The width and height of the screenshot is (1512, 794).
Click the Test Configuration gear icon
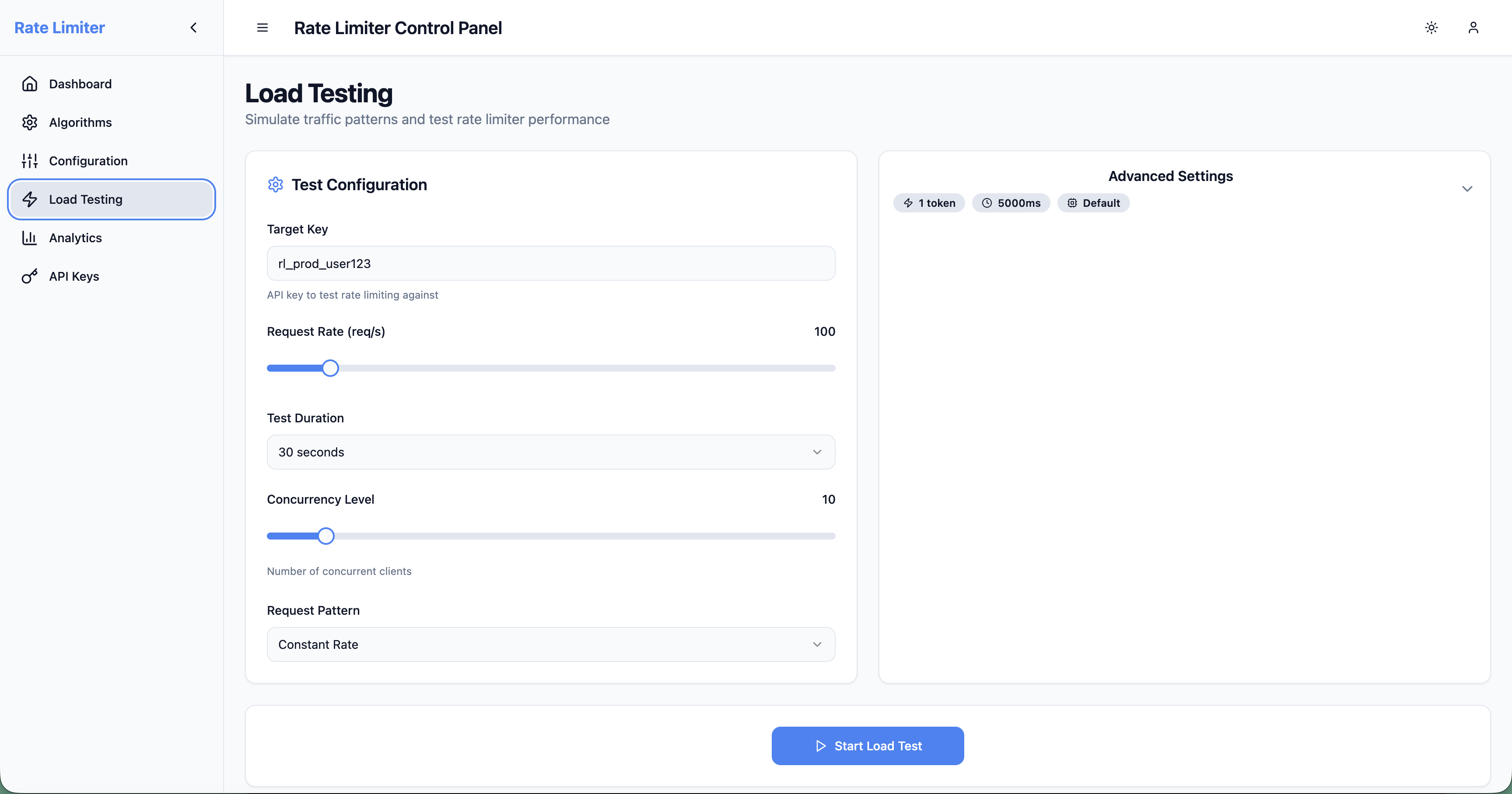coord(275,185)
